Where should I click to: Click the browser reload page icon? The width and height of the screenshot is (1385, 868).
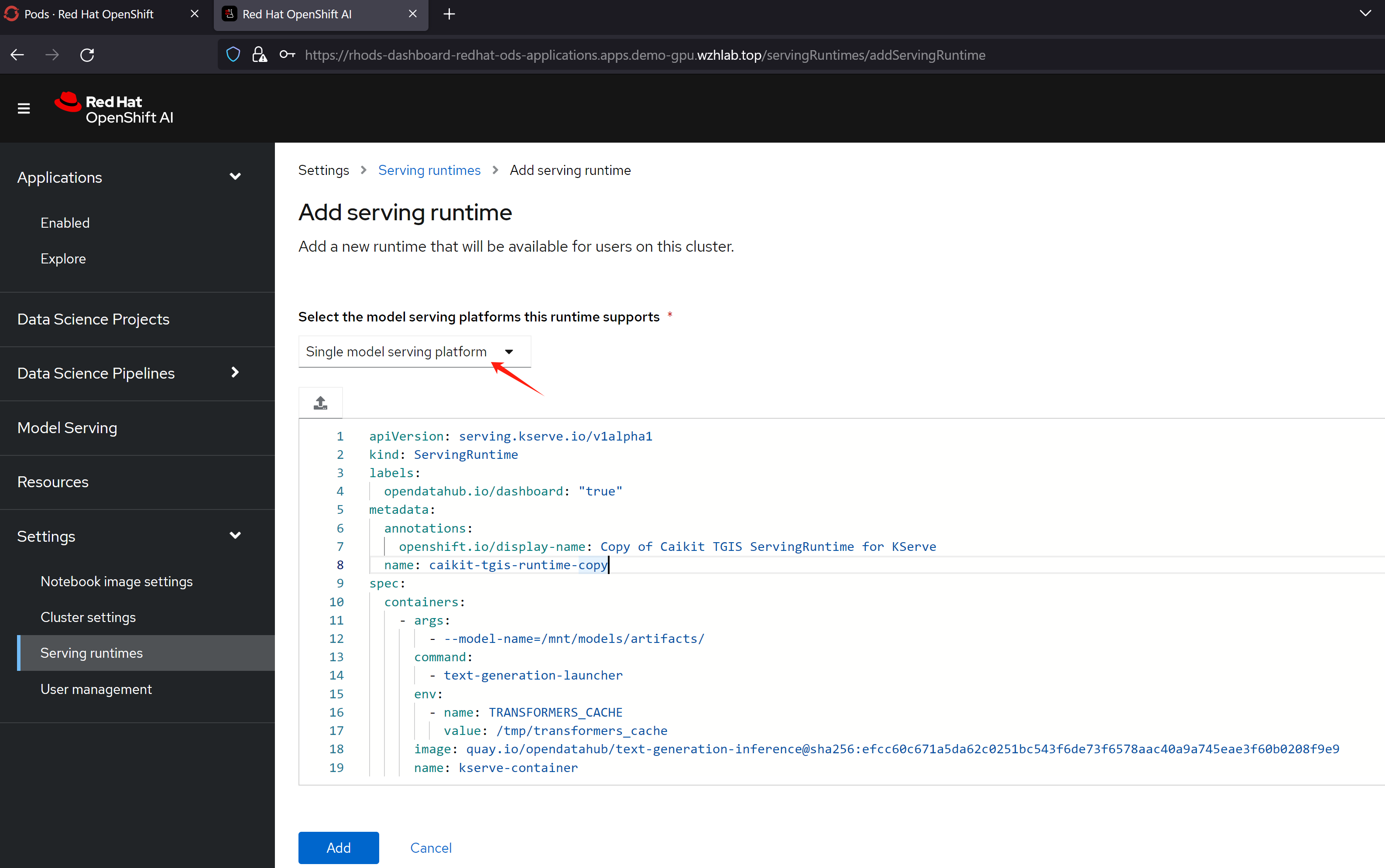pos(87,55)
